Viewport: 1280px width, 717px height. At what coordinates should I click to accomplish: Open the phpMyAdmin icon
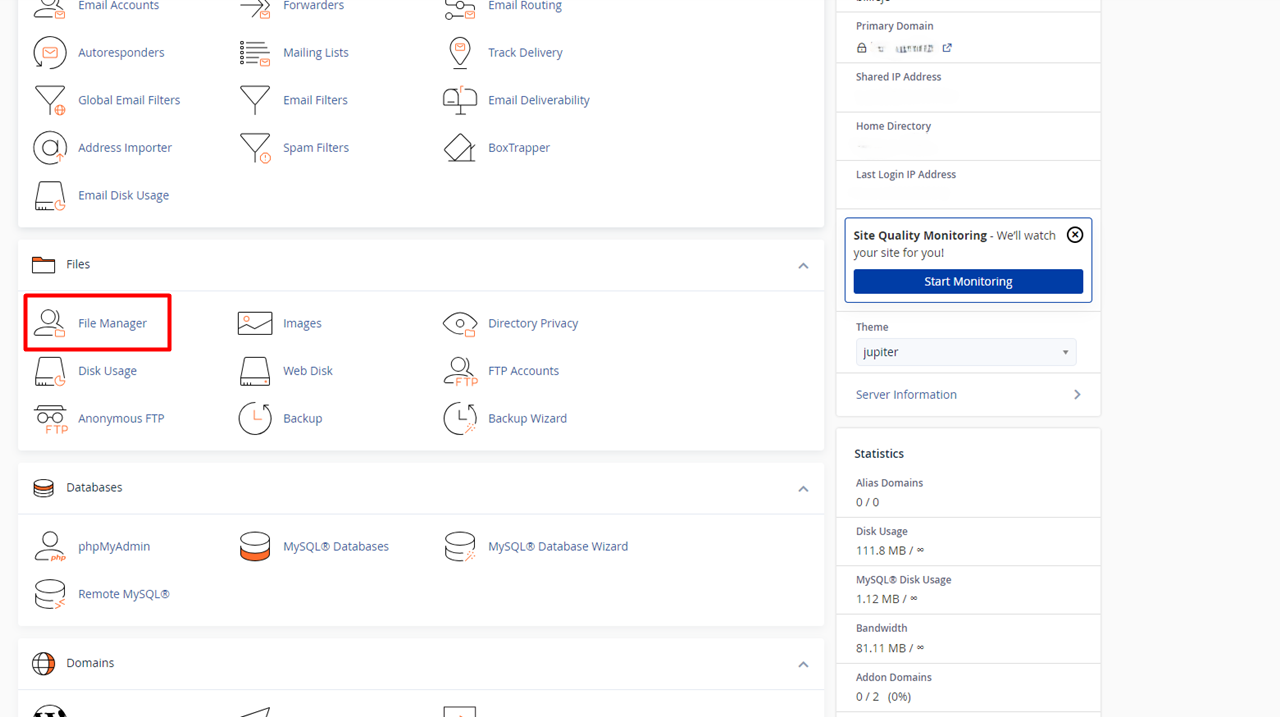point(50,546)
